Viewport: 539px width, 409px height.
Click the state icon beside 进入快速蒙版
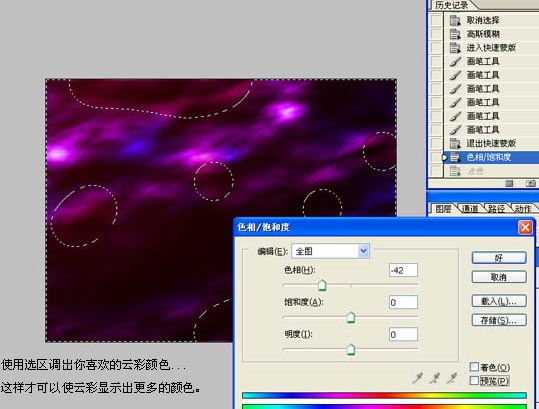tap(455, 48)
